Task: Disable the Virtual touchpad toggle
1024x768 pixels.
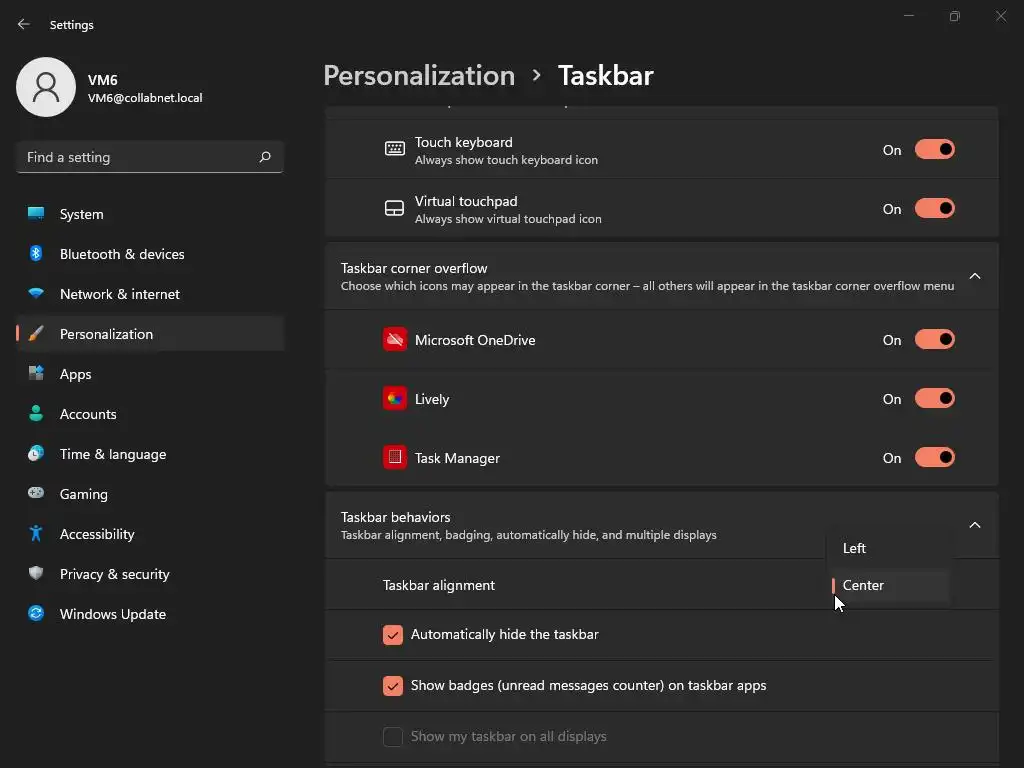Action: (934, 209)
